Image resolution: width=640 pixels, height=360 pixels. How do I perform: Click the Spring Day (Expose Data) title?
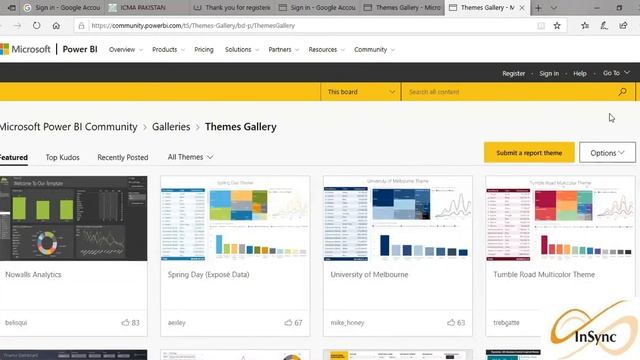click(209, 275)
